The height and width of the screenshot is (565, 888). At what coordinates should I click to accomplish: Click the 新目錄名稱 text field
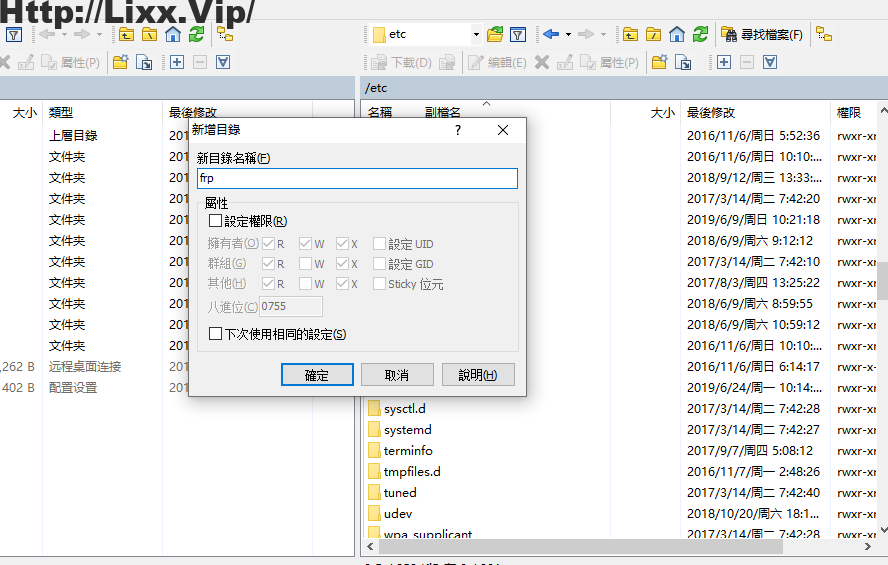[357, 178]
